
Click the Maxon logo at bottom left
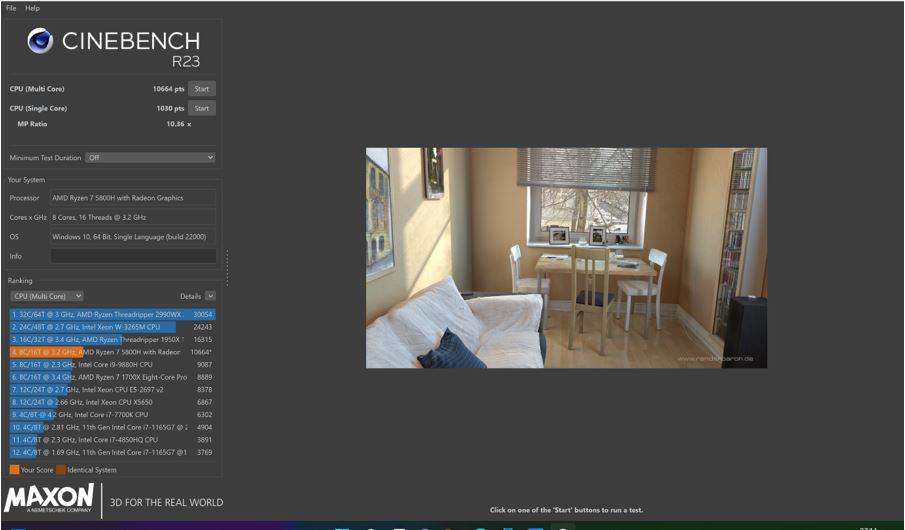pos(50,499)
